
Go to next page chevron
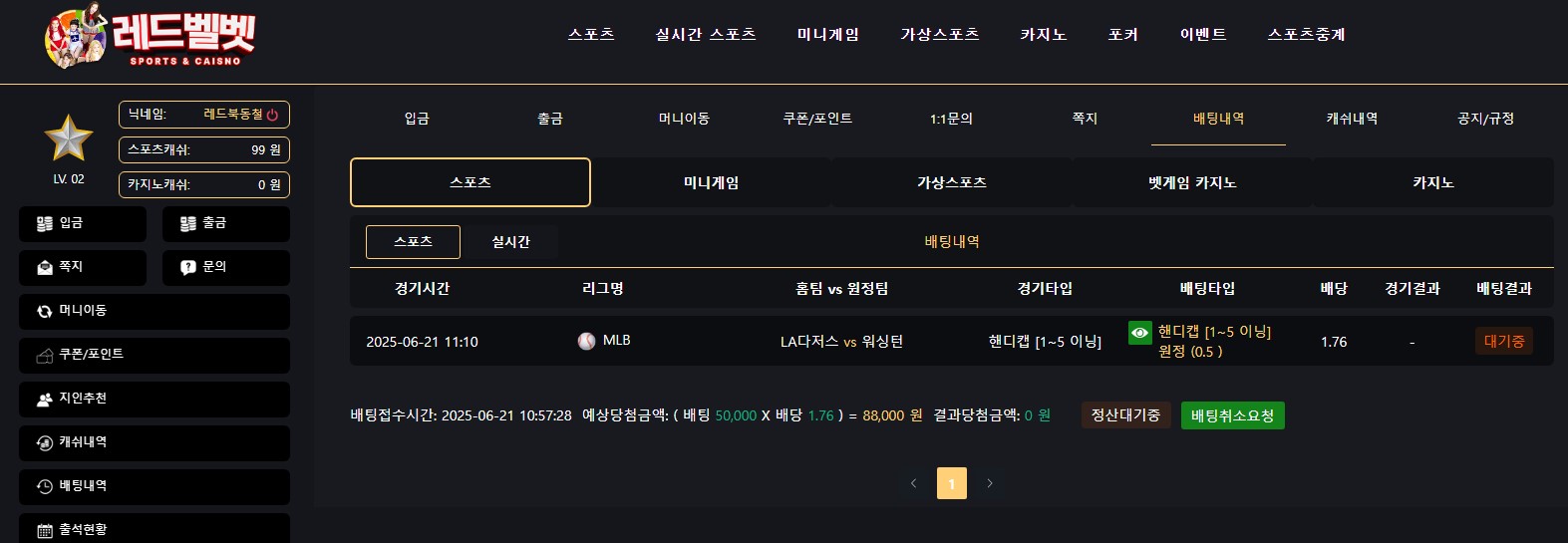click(989, 483)
